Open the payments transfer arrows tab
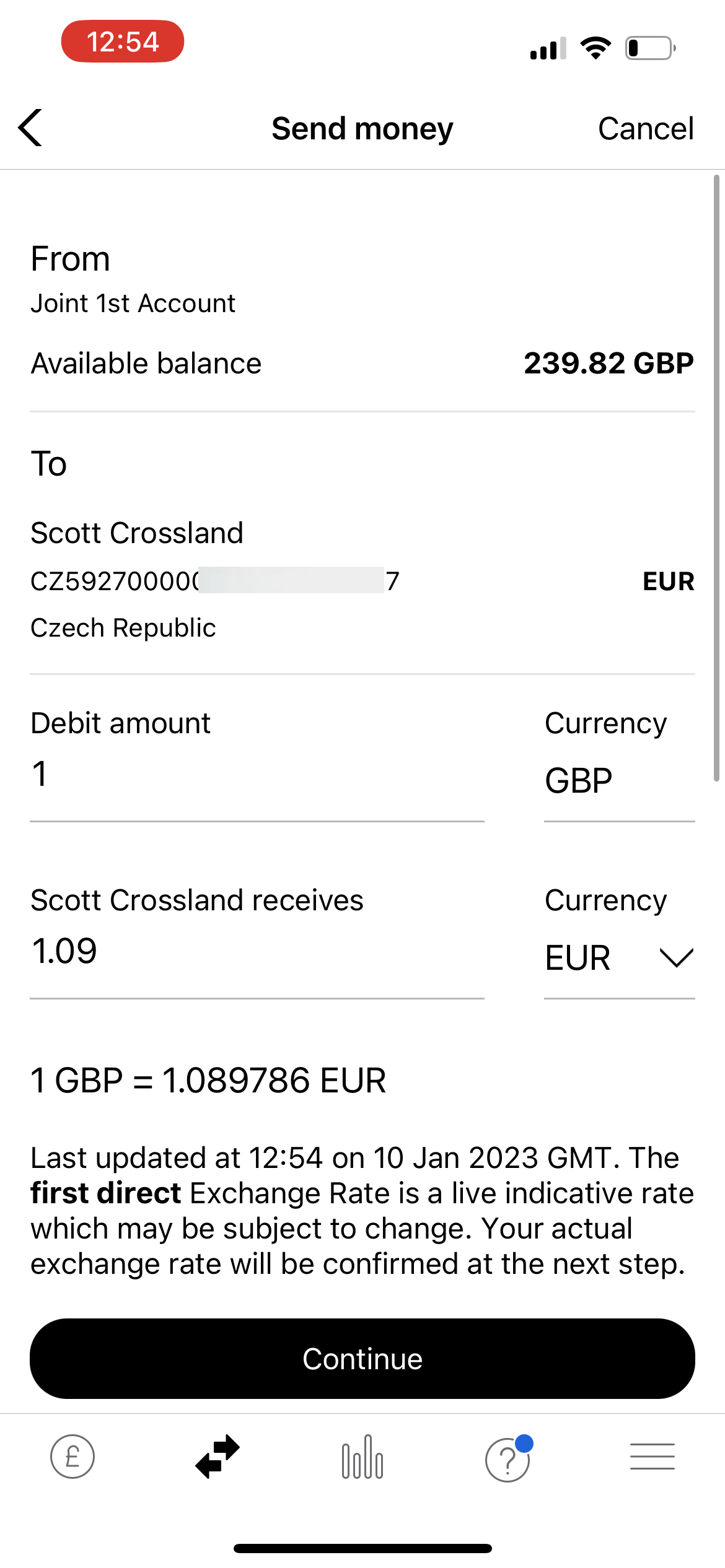This screenshot has width=725, height=1568. (217, 1457)
